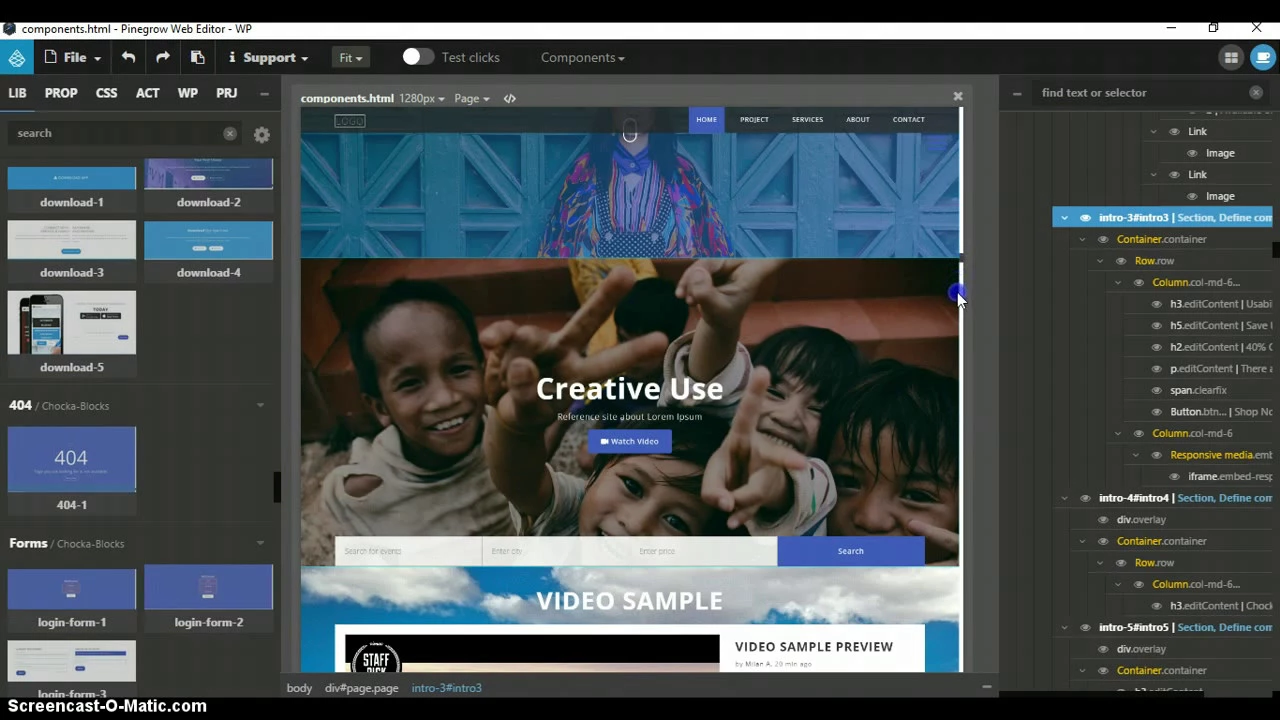This screenshot has width=1280, height=720.
Task: Switch to the PRJ tab
Action: pyautogui.click(x=227, y=93)
